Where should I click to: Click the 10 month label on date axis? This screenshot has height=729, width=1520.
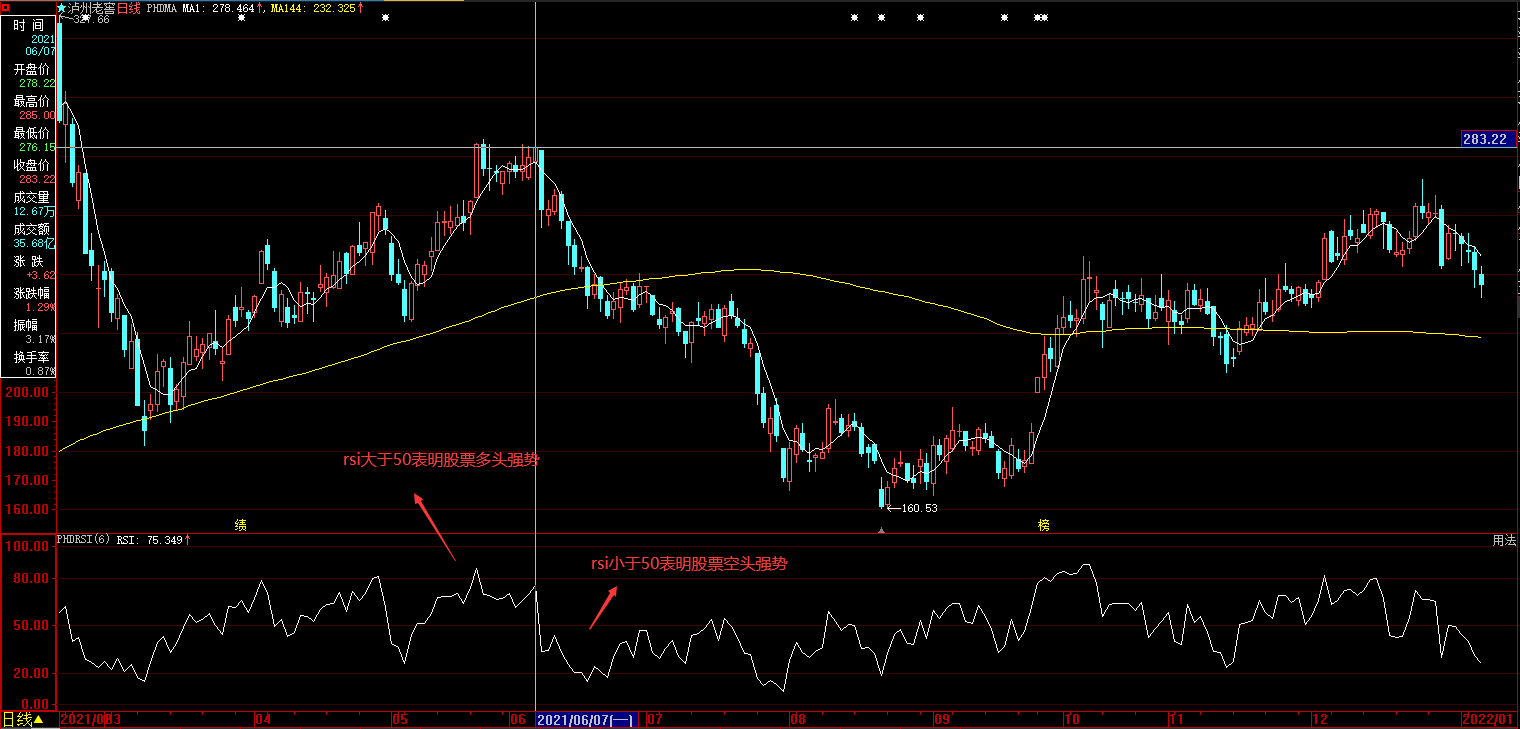point(1072,719)
